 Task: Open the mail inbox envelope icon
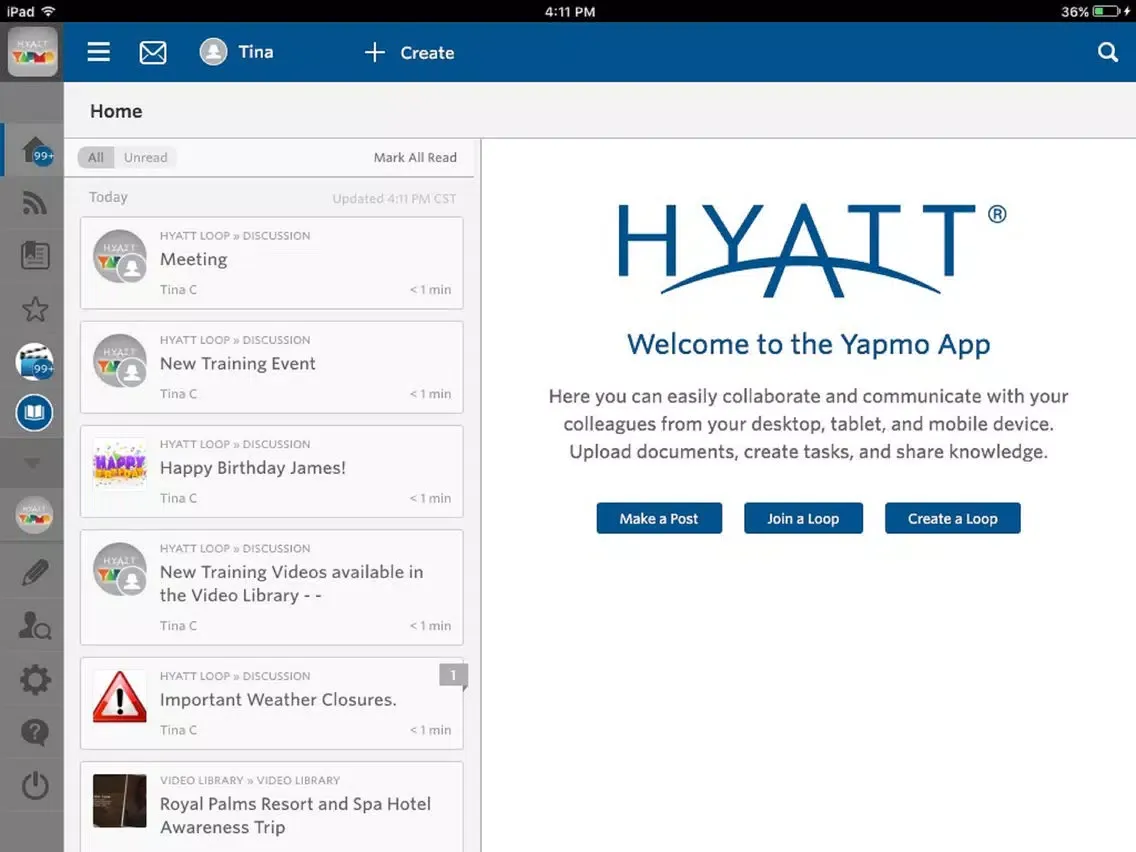(153, 52)
